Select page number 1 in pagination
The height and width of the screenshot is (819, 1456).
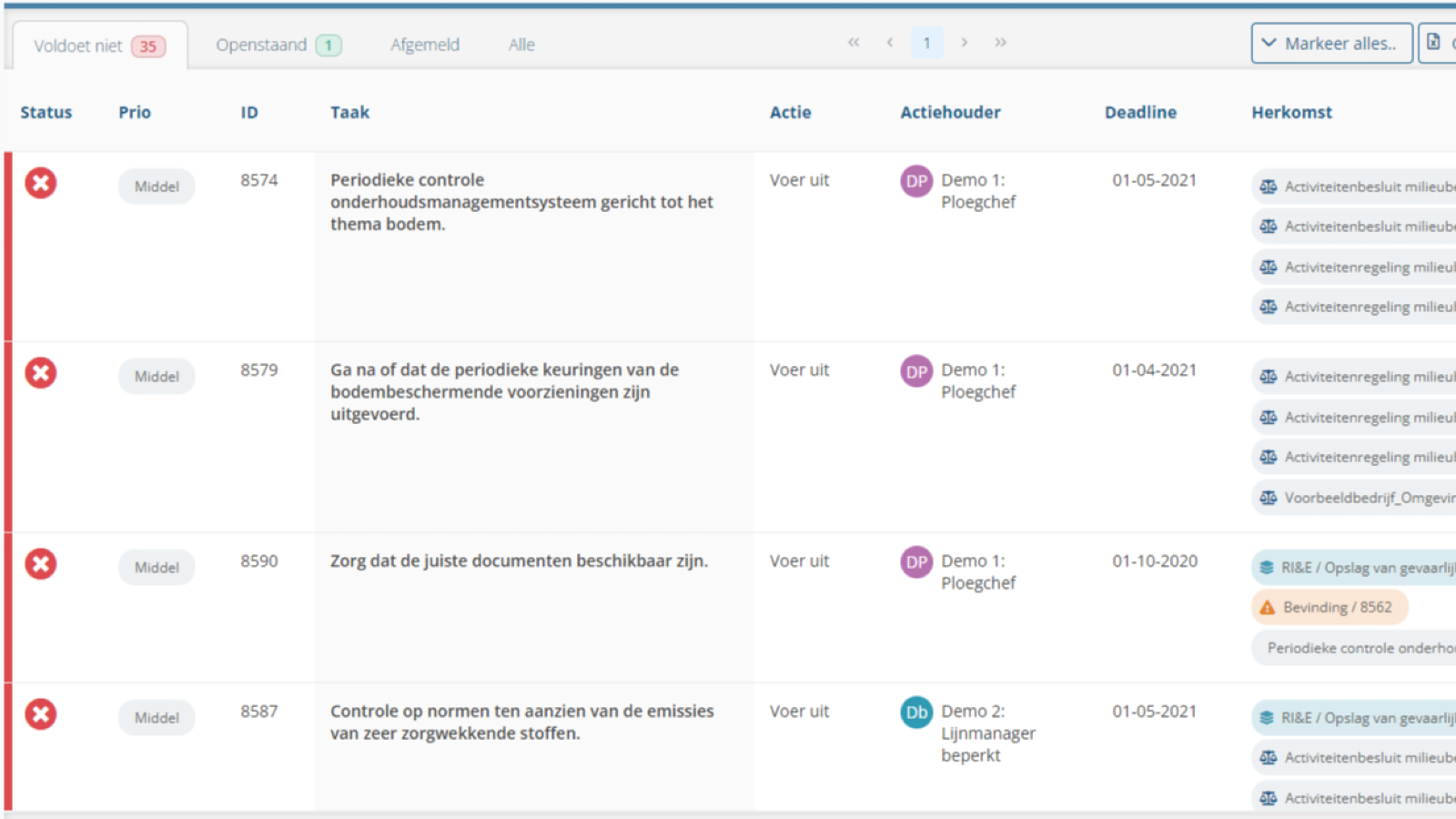[926, 43]
